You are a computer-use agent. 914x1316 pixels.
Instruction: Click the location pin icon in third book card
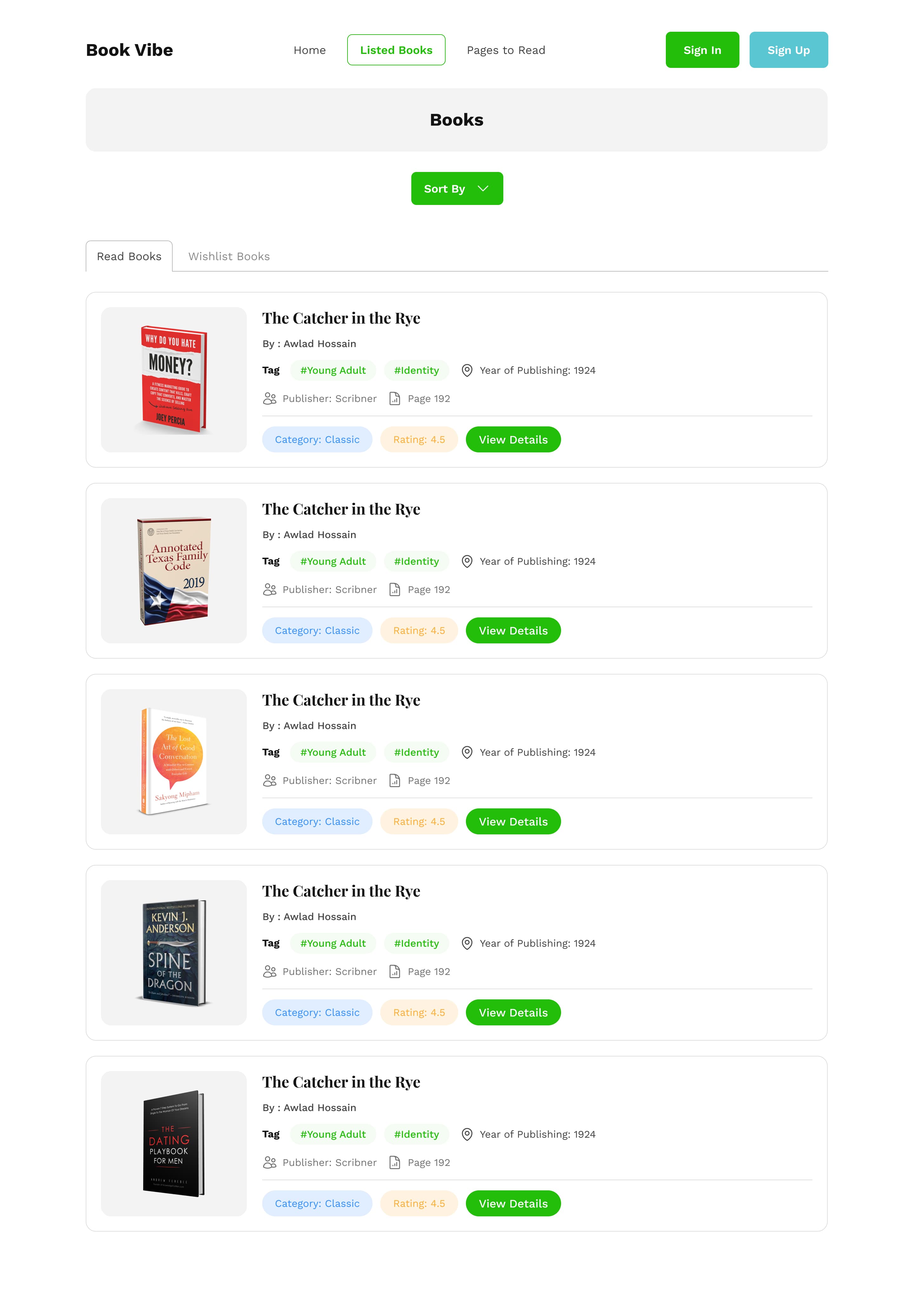click(x=467, y=752)
